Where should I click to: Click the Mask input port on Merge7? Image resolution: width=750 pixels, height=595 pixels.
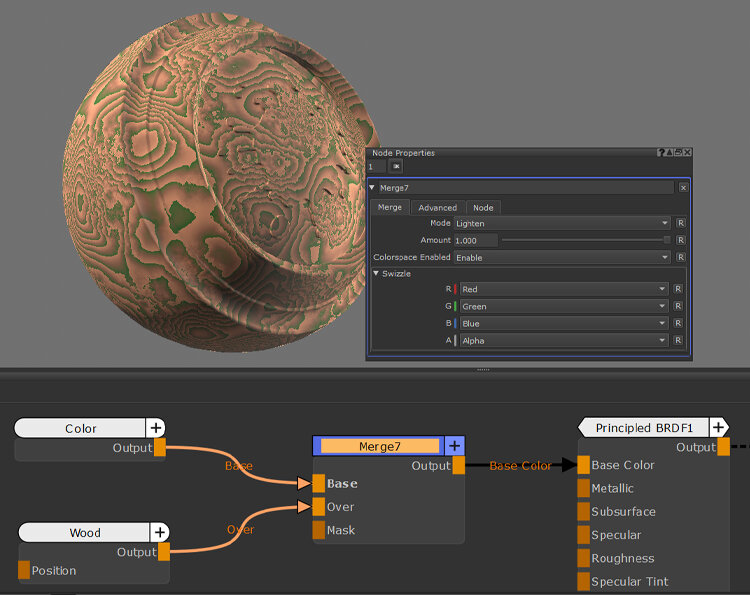pos(319,530)
